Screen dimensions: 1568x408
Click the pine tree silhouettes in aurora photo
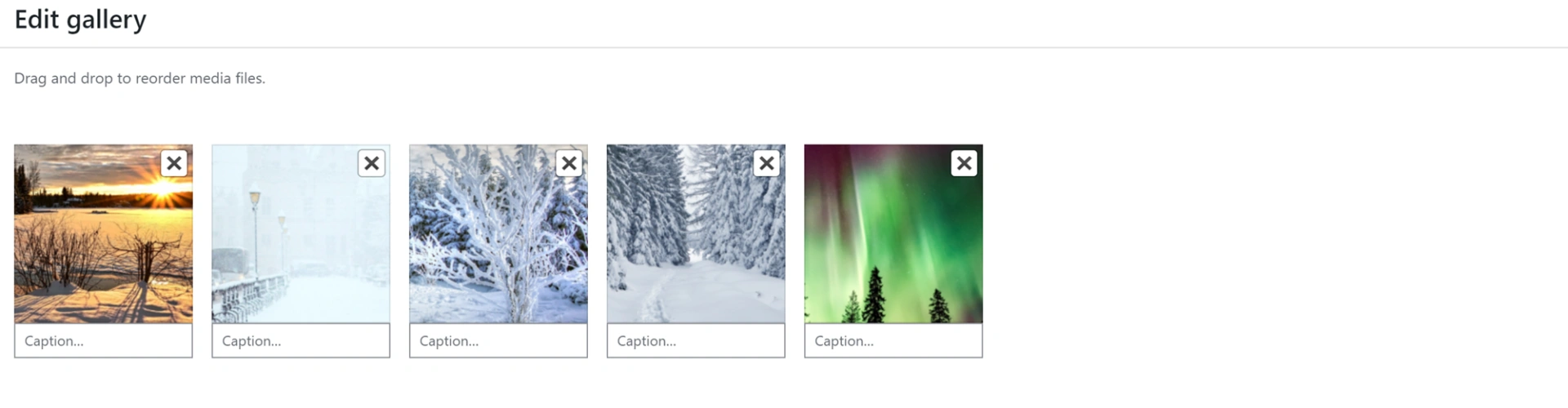874,295
